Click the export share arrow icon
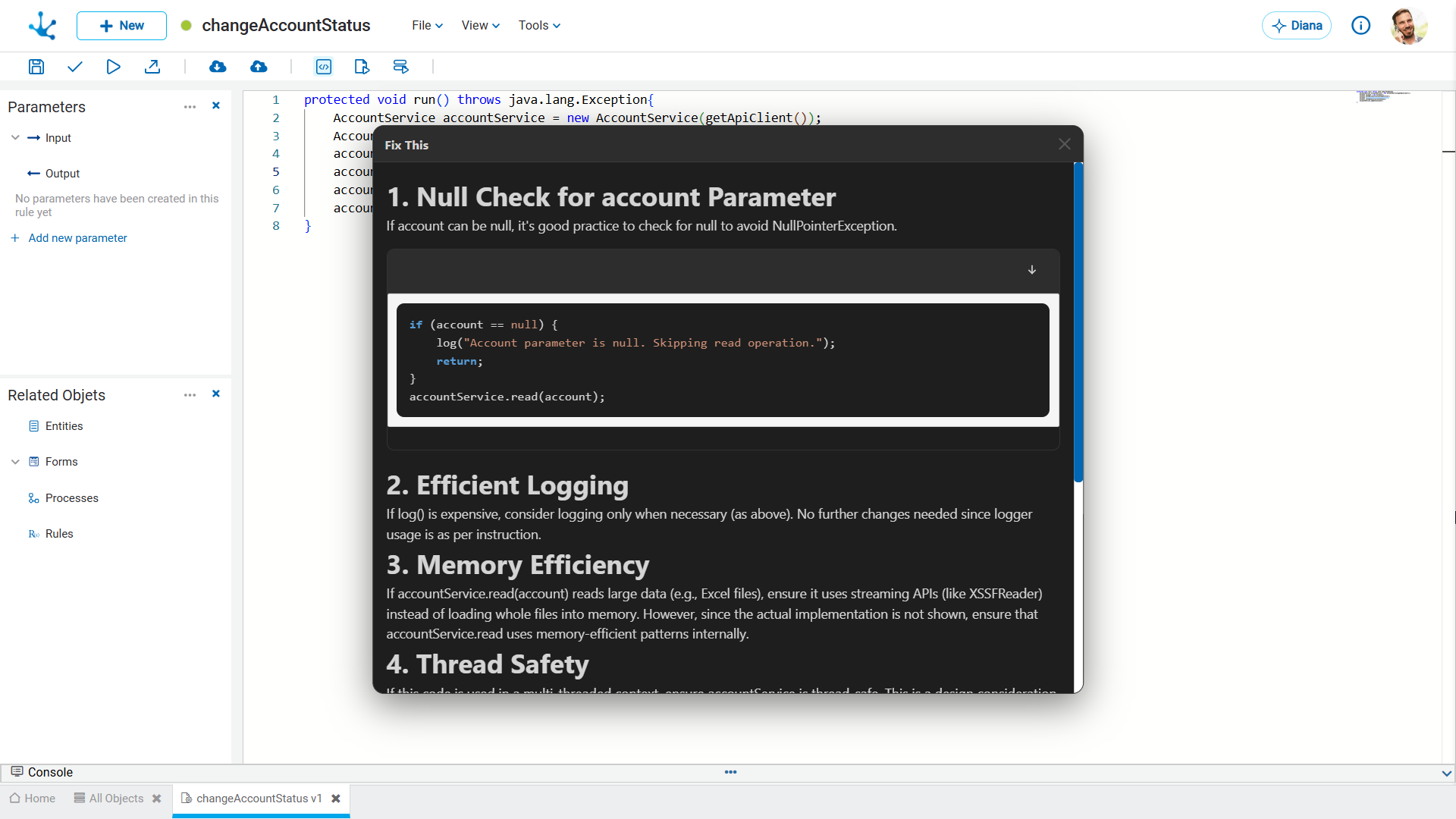This screenshot has height=819, width=1456. coord(152,67)
